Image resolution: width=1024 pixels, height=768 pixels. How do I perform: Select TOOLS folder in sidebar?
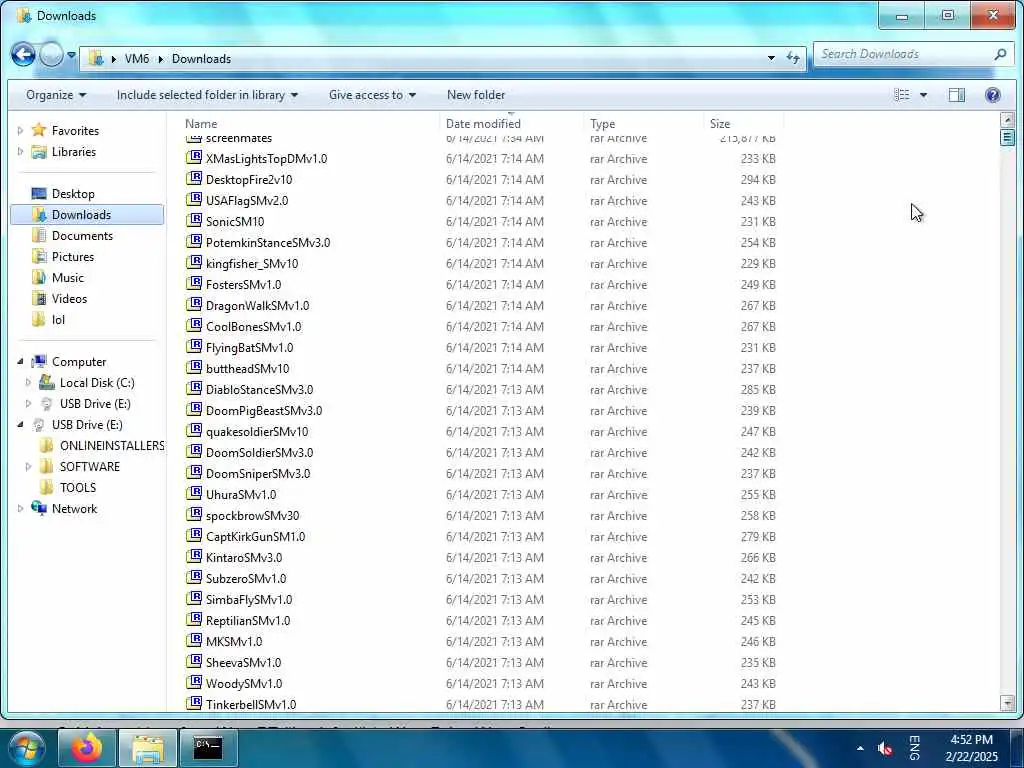78,487
